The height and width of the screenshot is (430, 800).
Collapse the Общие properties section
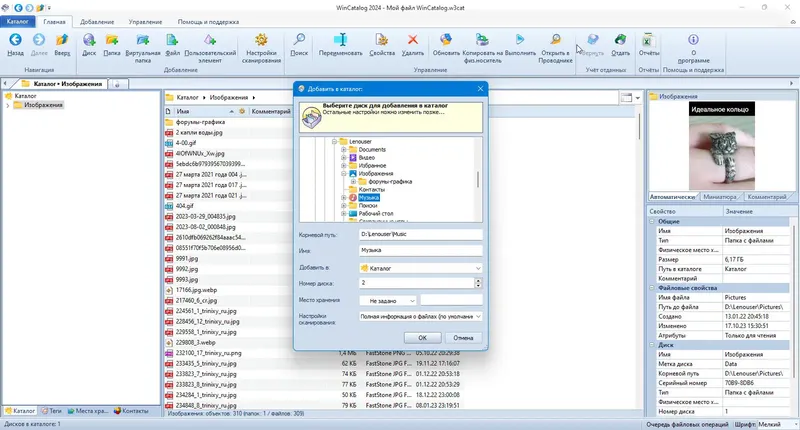652,221
